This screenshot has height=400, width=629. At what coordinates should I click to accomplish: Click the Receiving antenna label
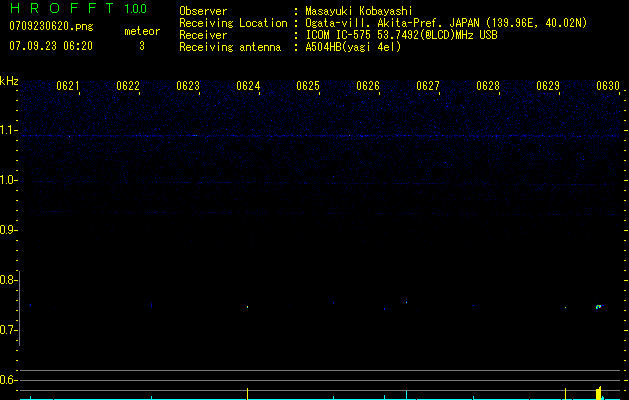point(230,47)
